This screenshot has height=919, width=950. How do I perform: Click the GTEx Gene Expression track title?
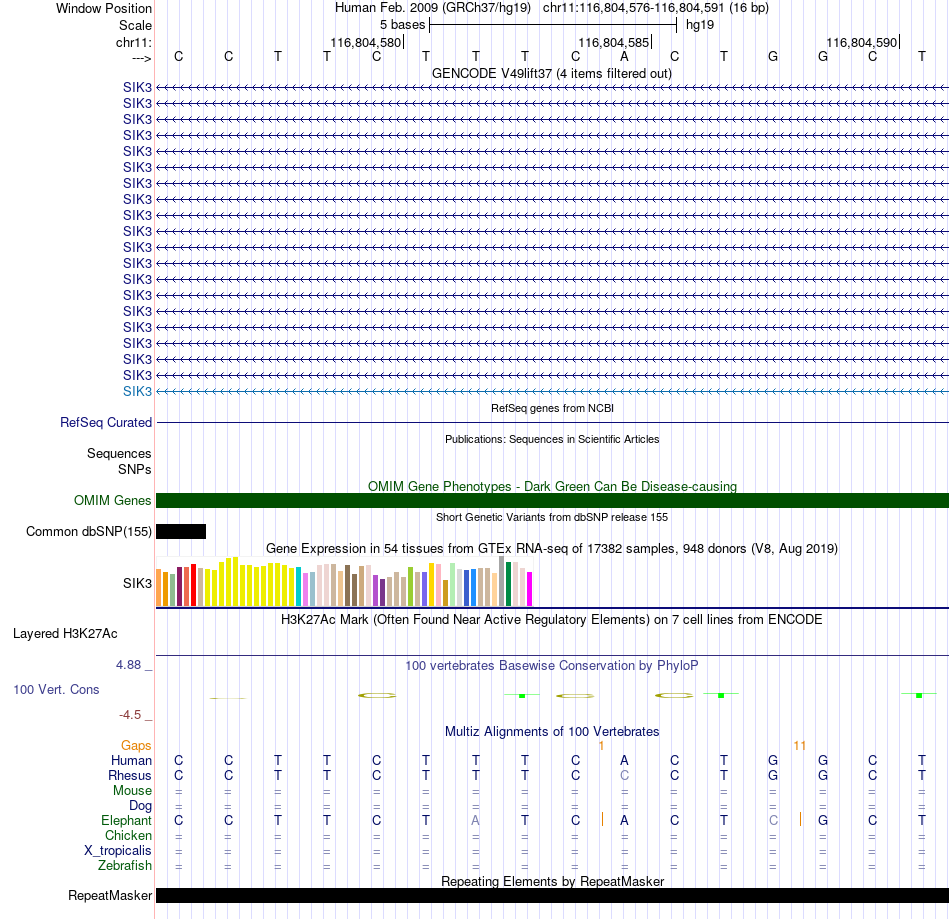tap(552, 548)
